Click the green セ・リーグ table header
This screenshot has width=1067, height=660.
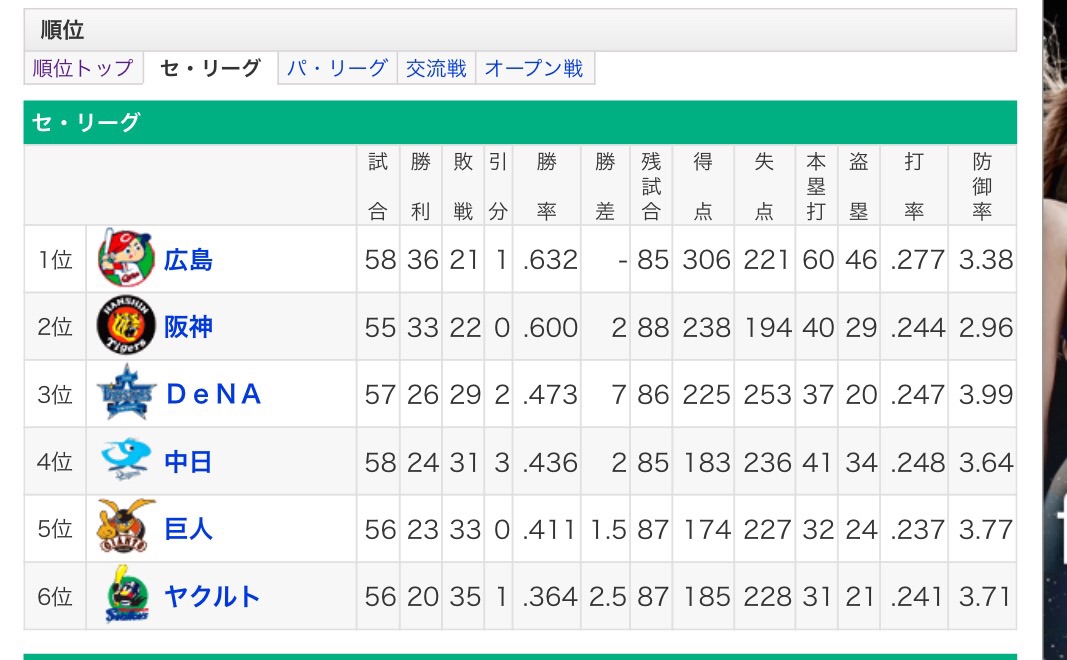520,123
